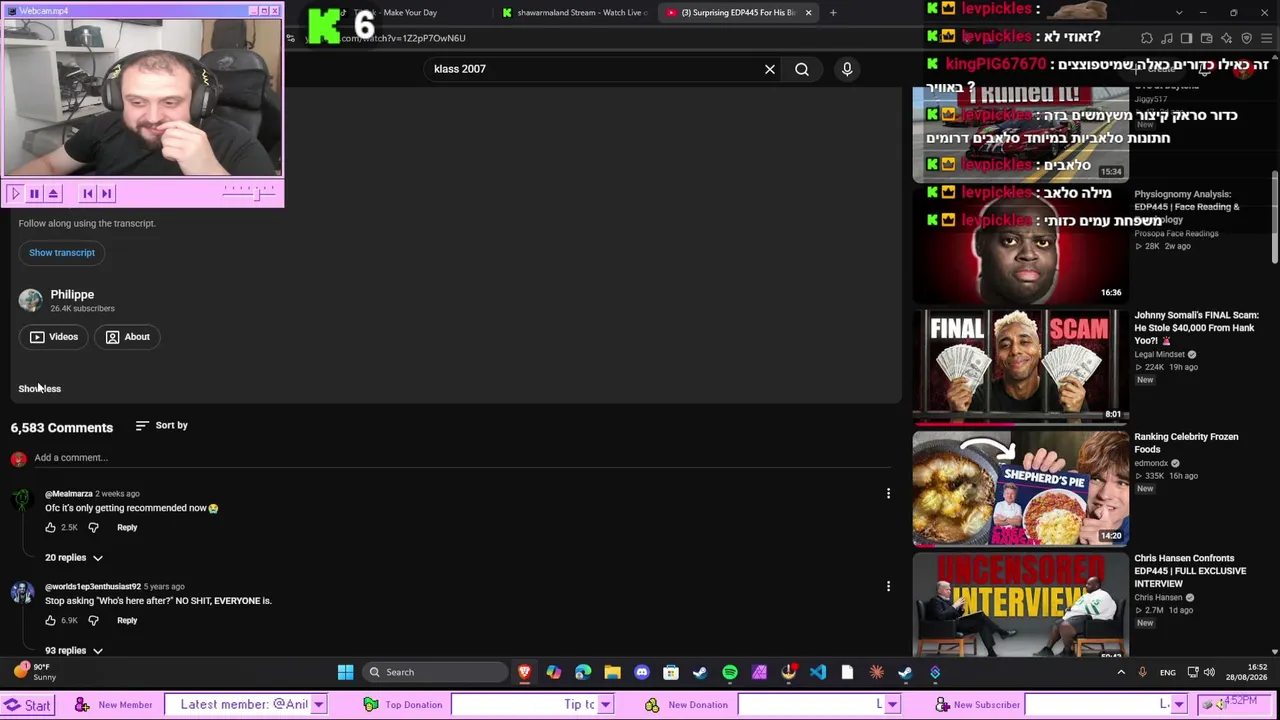Viewport: 1280px width, 720px height.
Task: Skip to previous track in Webcam player
Action: pyautogui.click(x=88, y=194)
